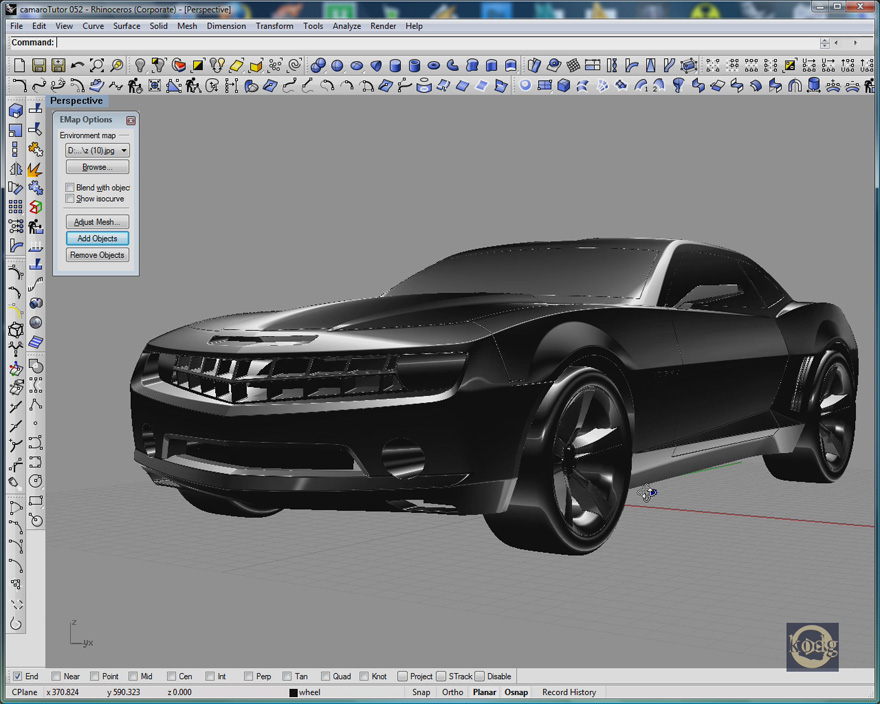The height and width of the screenshot is (704, 880).
Task: Click the New file icon
Action: click(19, 65)
